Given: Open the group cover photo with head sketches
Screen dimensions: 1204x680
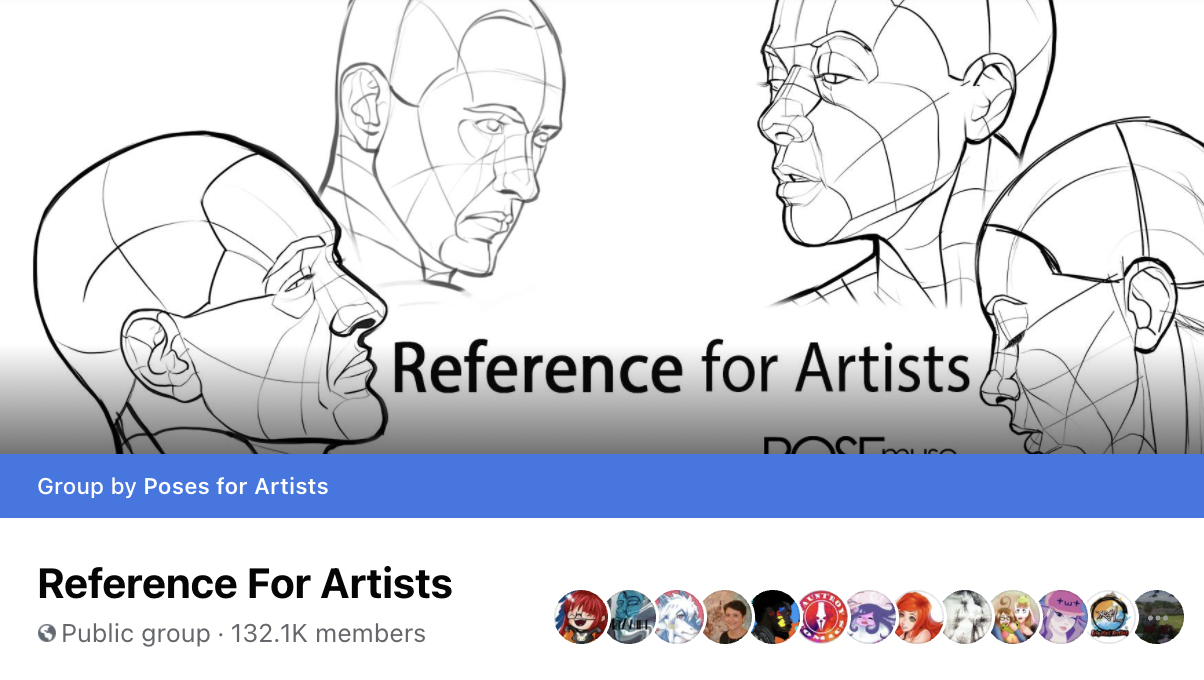Looking at the screenshot, I should [602, 227].
